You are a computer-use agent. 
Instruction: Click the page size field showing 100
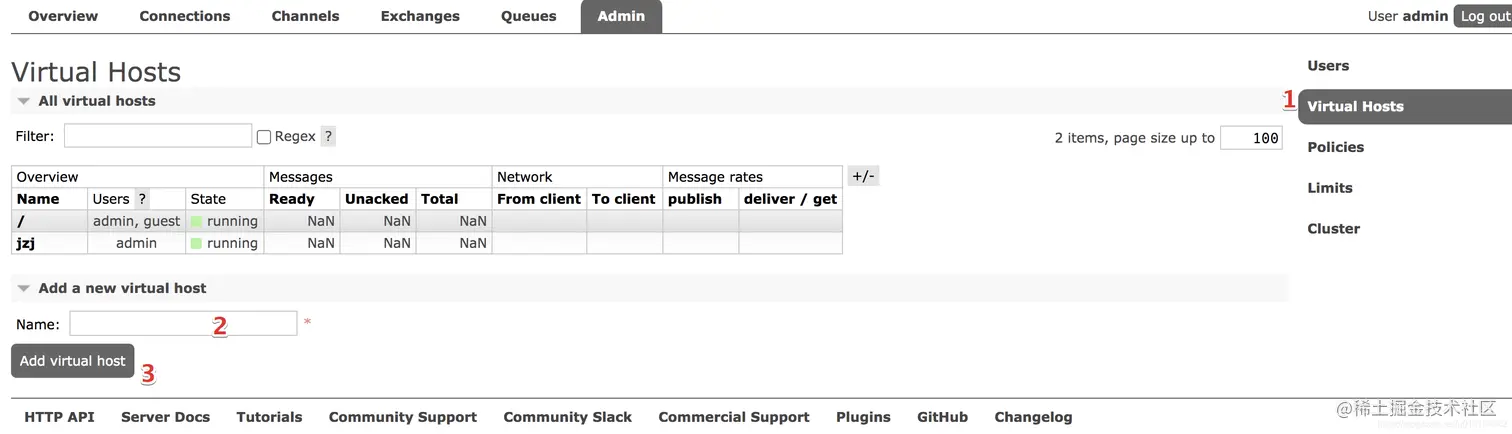pyautogui.click(x=1251, y=138)
